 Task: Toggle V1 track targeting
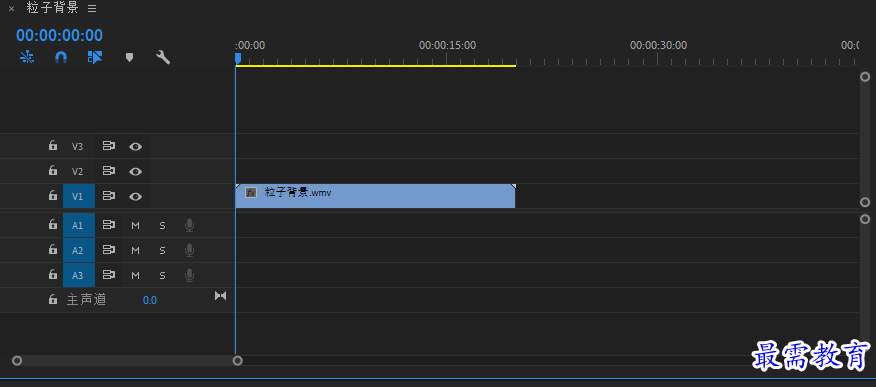pos(79,197)
